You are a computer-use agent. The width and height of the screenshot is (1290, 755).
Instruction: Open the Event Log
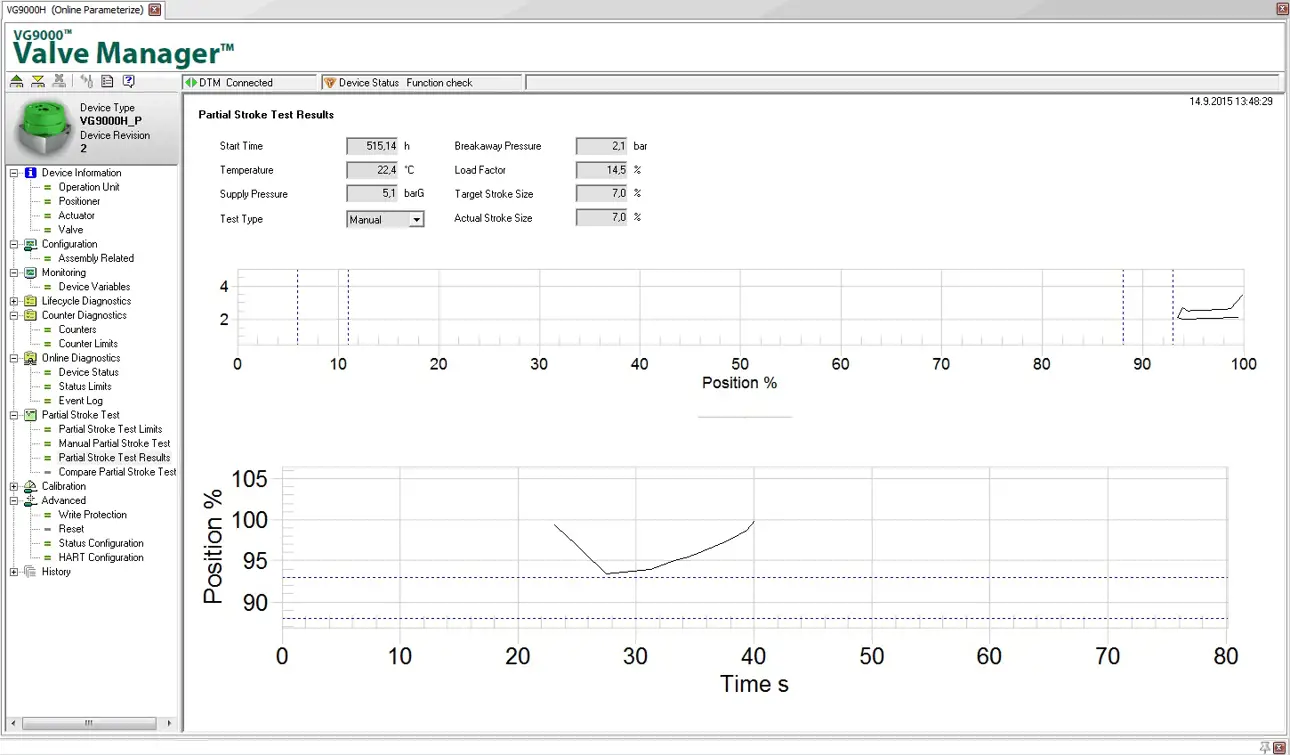pyautogui.click(x=80, y=401)
